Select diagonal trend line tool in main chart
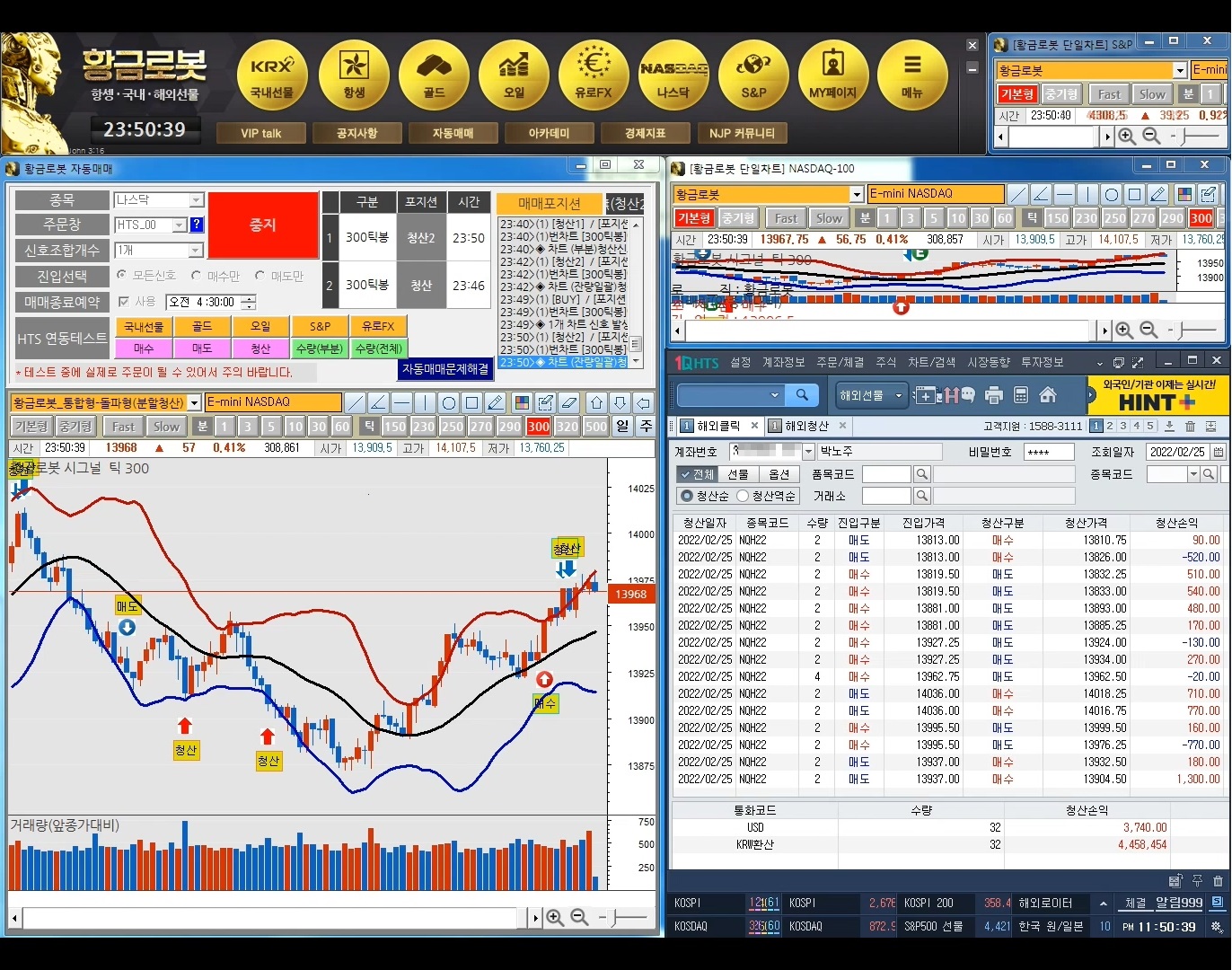 [356, 402]
